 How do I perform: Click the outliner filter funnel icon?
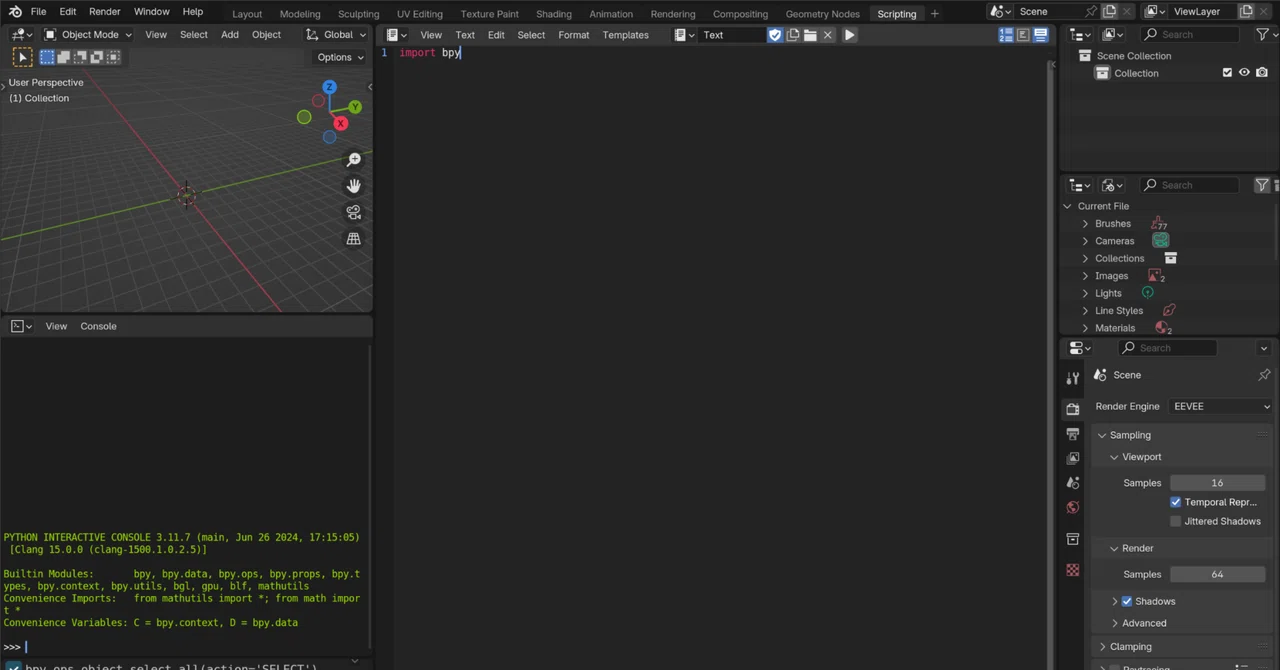[x=1262, y=35]
